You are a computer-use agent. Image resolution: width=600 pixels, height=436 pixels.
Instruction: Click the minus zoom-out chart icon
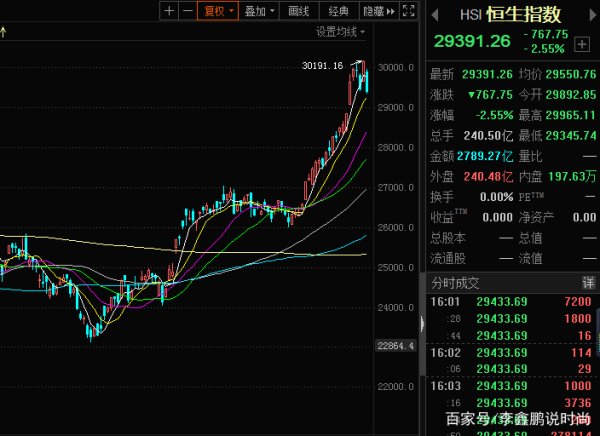click(187, 11)
